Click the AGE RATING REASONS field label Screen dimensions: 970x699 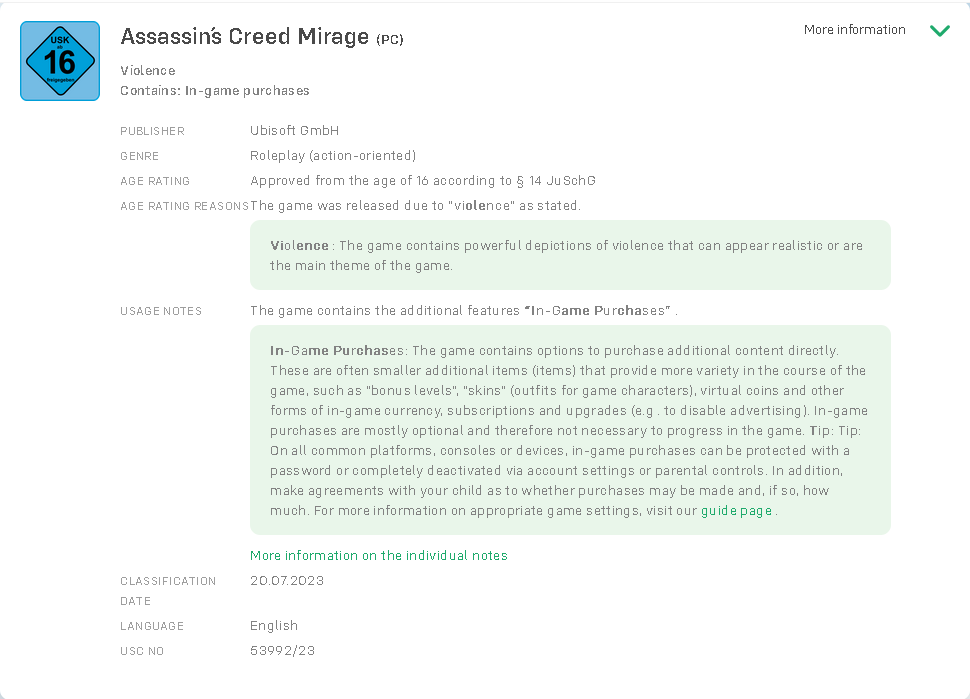point(184,206)
